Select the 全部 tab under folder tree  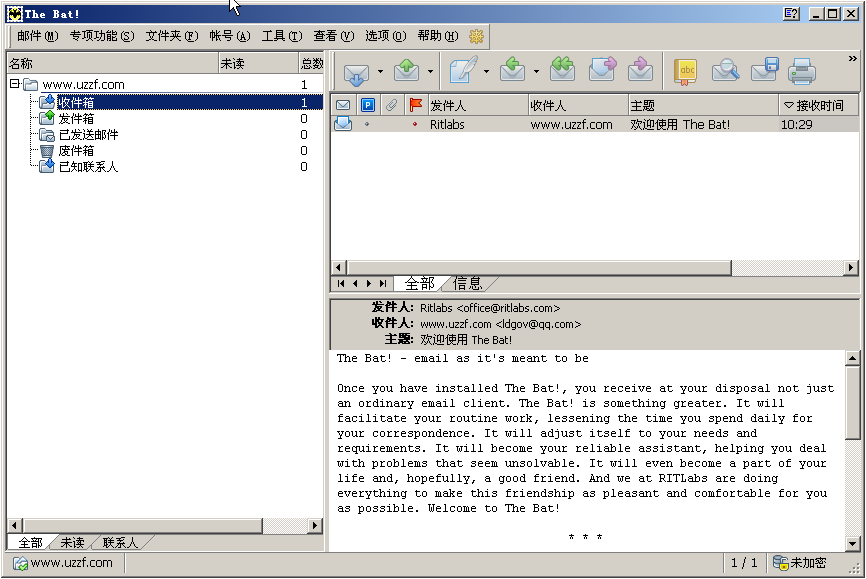(30, 543)
